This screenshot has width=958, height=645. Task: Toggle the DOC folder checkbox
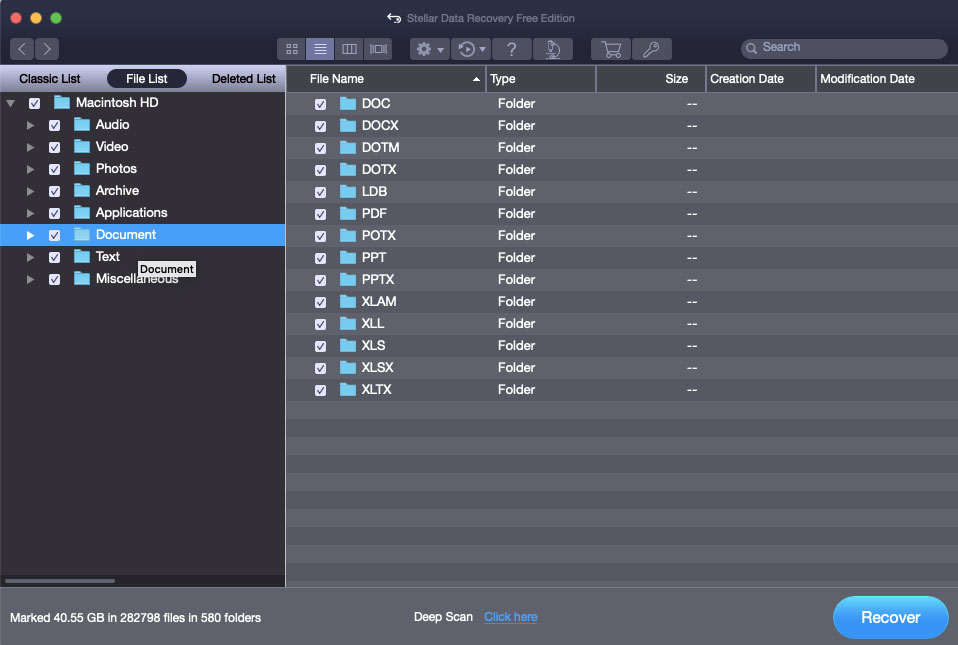click(320, 104)
